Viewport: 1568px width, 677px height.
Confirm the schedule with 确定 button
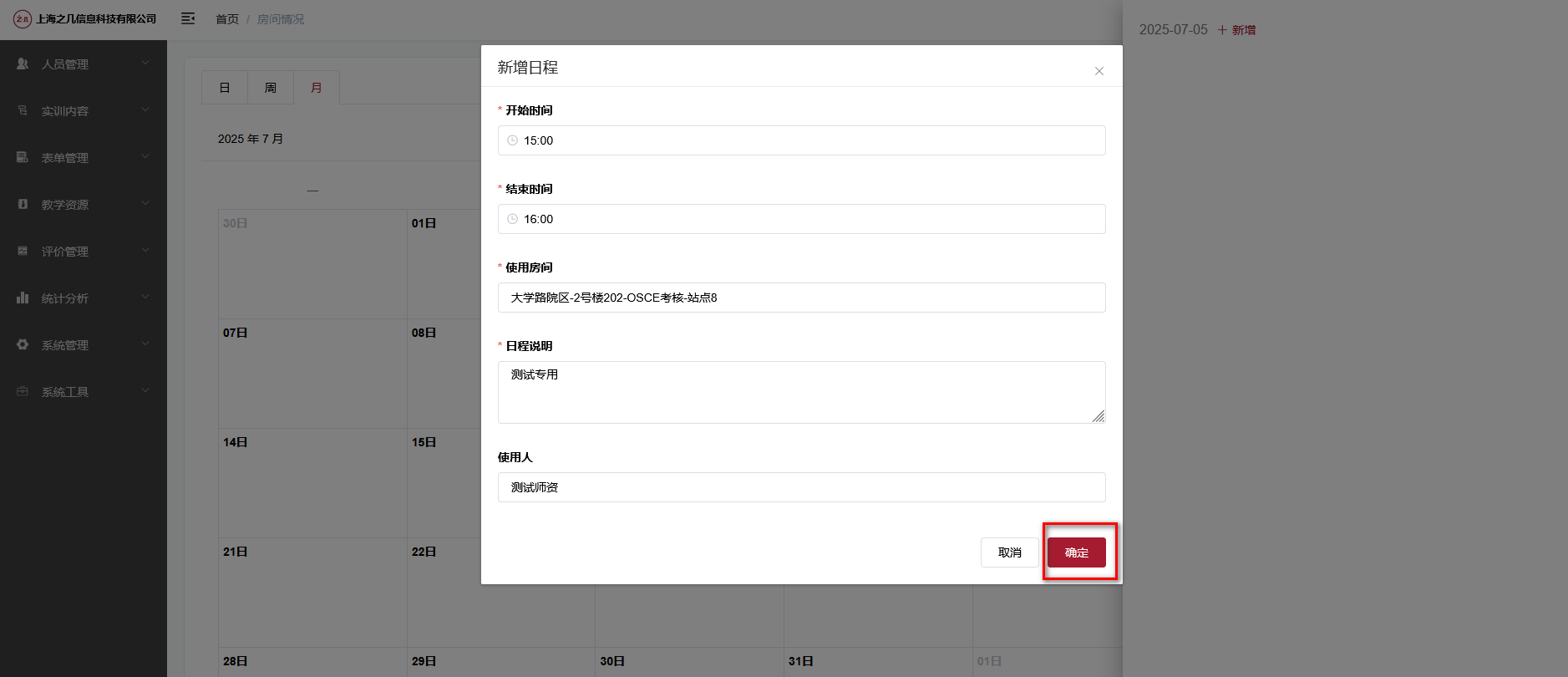point(1077,552)
